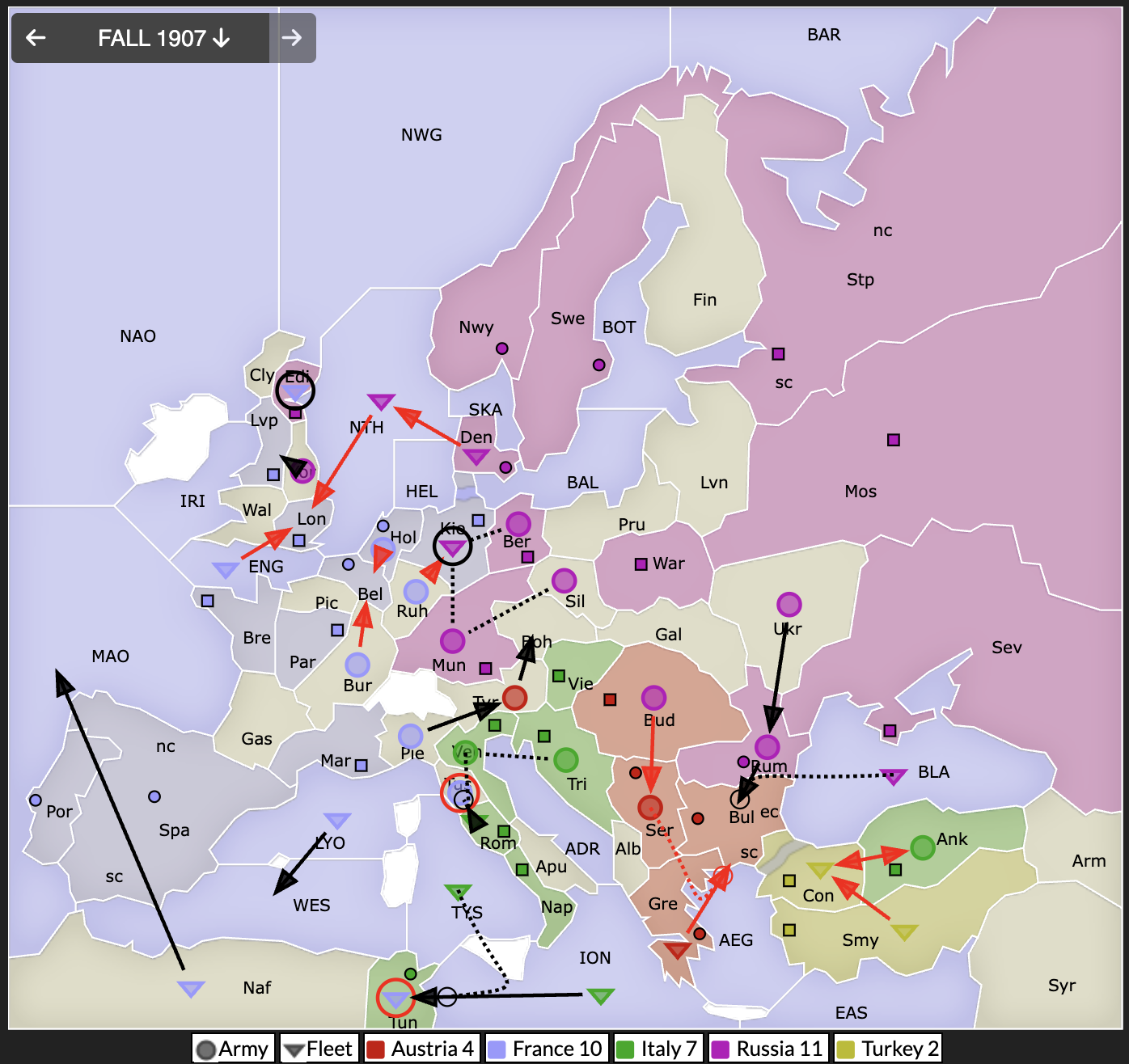Select the Turkish fleet in Constantinople
1129x1064 pixels.
(820, 870)
